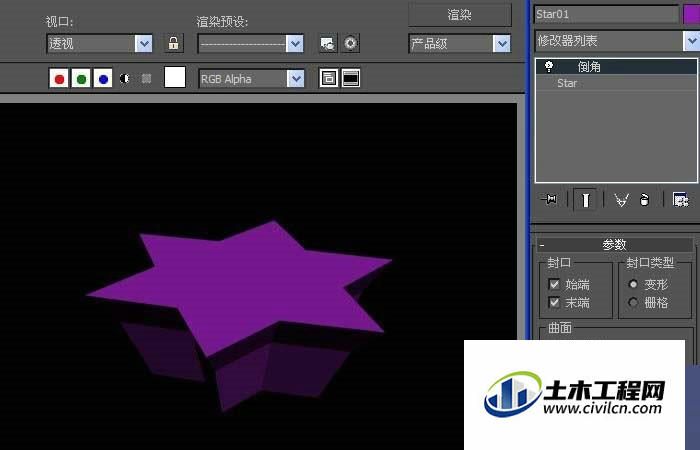
Task: Open the purple object color swatch
Action: (x=692, y=14)
